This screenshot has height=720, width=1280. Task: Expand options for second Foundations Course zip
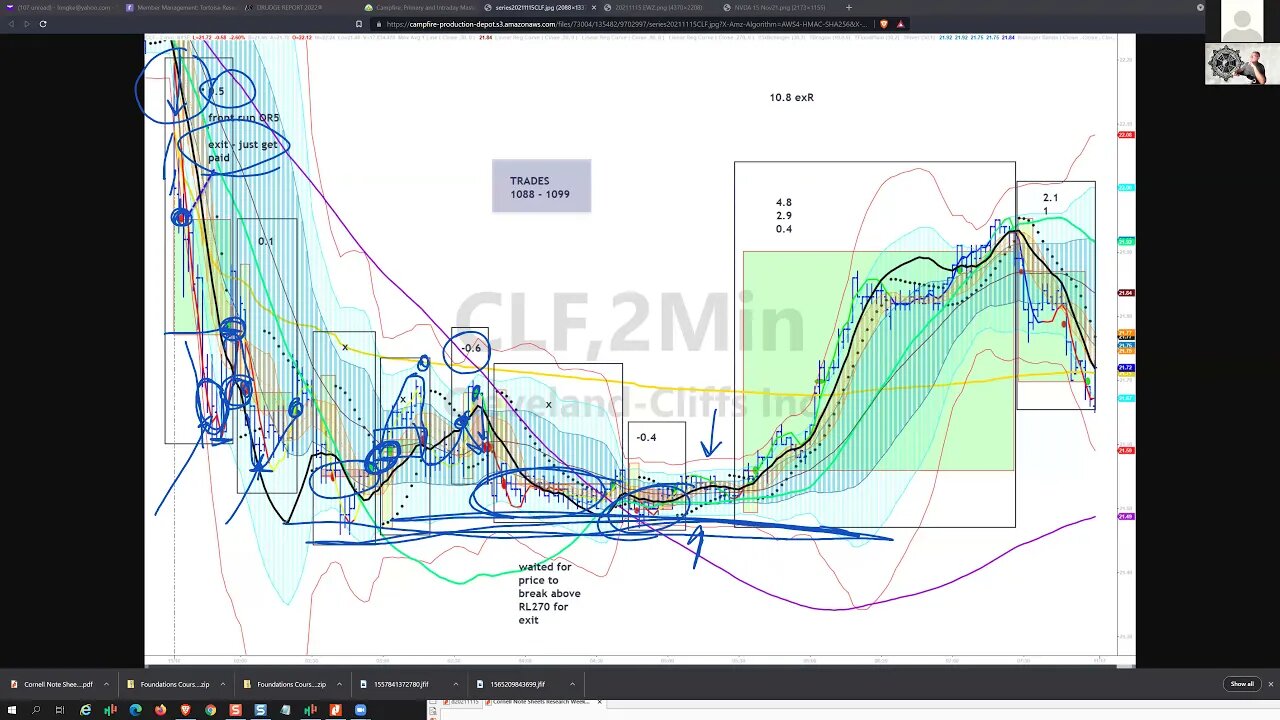coord(339,684)
